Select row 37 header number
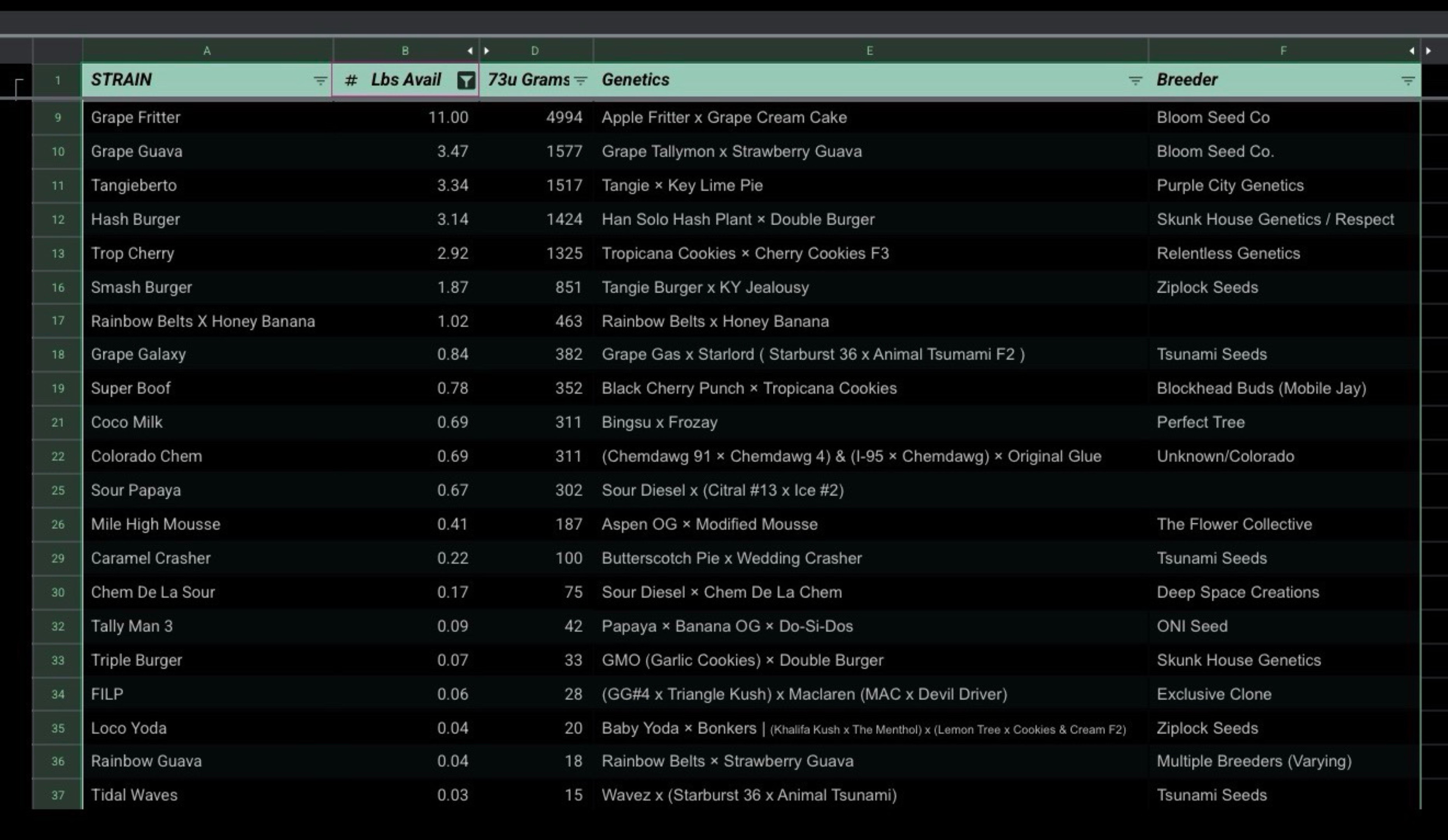Viewport: 1448px width, 840px height. pyautogui.click(x=58, y=795)
